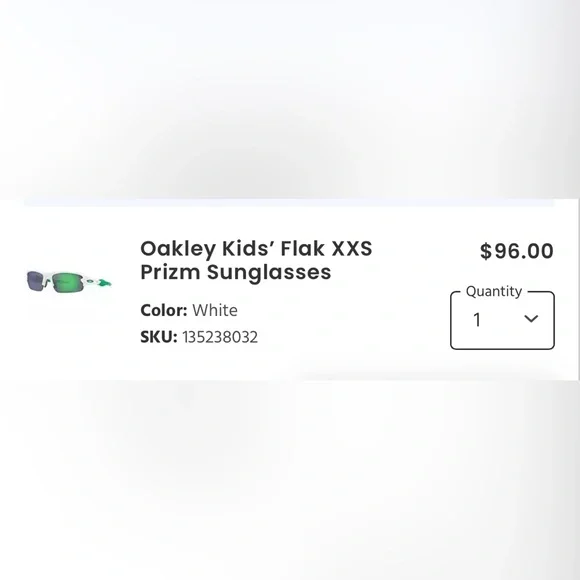
Task: Click the white frame bridge of sunglasses image
Action: pos(48,279)
